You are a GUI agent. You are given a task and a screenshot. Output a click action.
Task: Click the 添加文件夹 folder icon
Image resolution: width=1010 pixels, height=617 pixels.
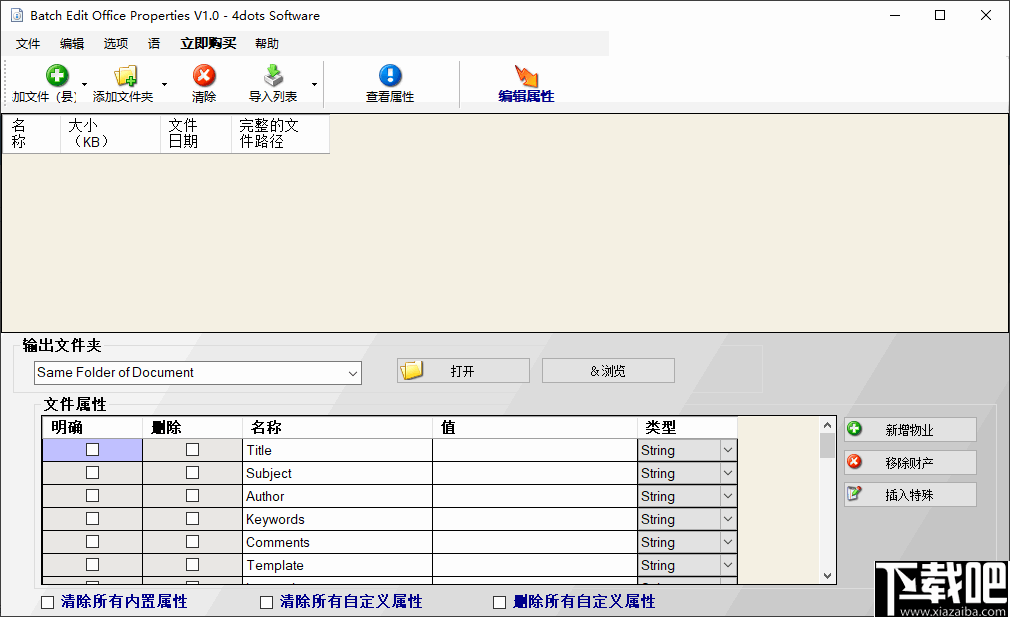pyautogui.click(x=126, y=74)
